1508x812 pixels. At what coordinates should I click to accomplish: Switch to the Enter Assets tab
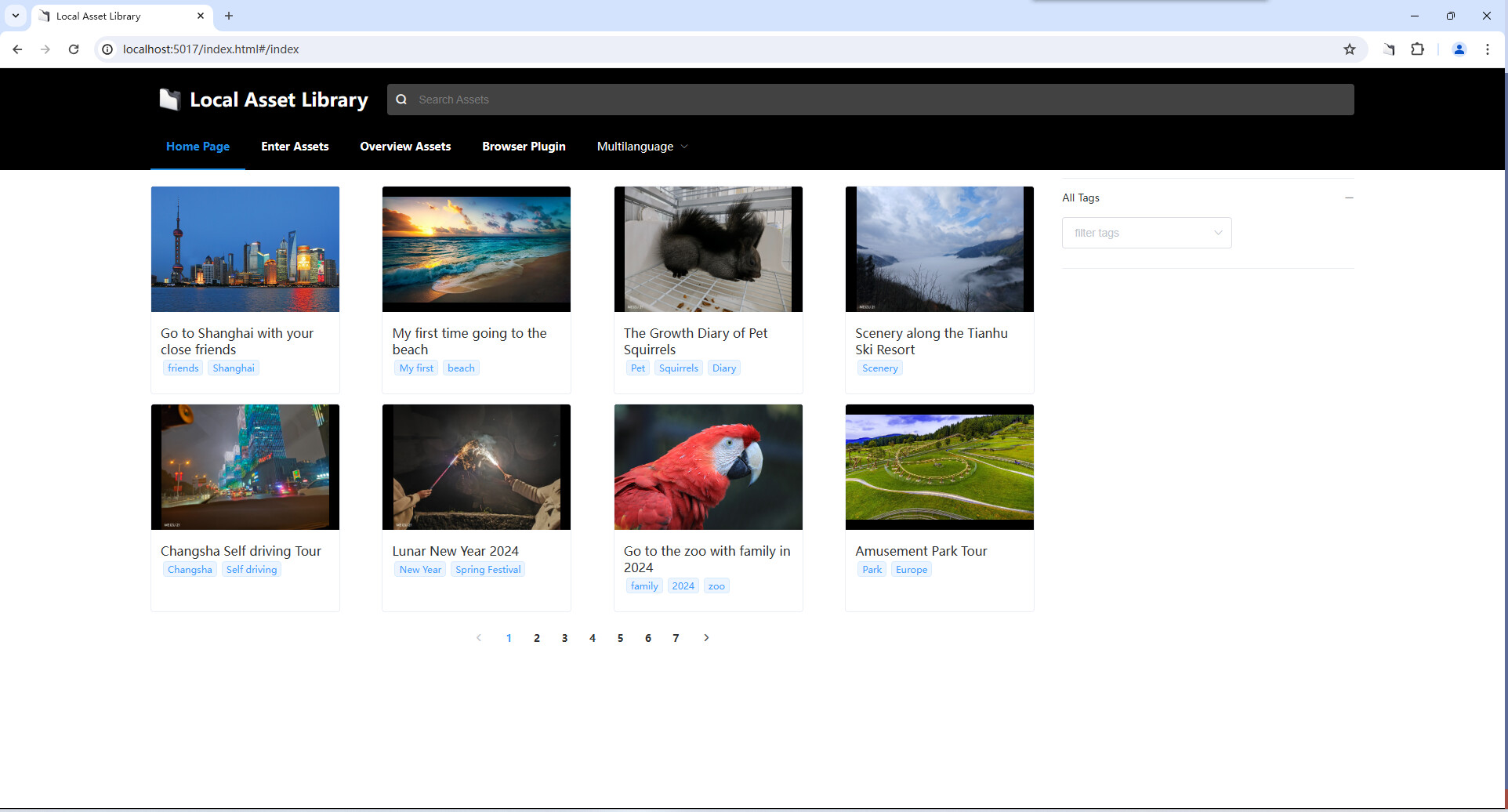(x=295, y=147)
